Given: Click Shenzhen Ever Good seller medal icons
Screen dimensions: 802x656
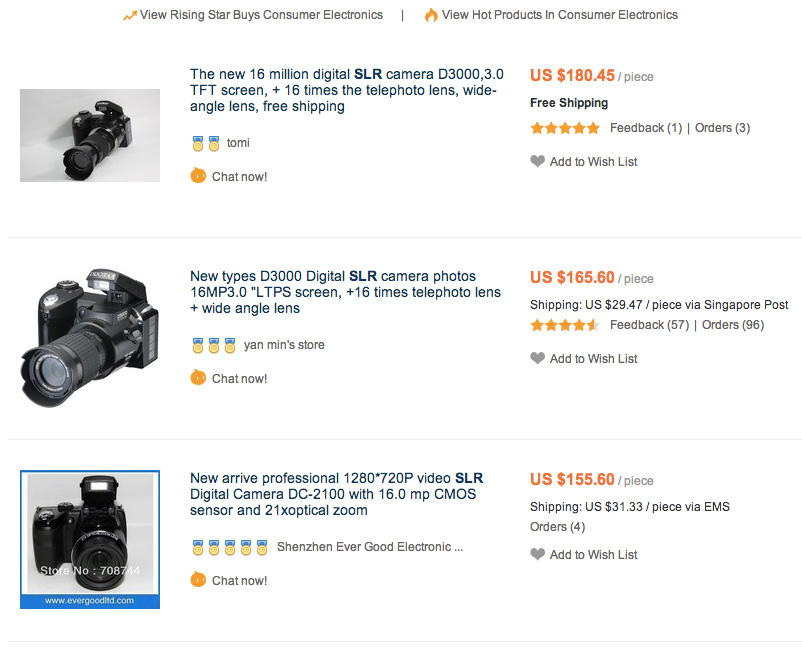Looking at the screenshot, I should (230, 547).
